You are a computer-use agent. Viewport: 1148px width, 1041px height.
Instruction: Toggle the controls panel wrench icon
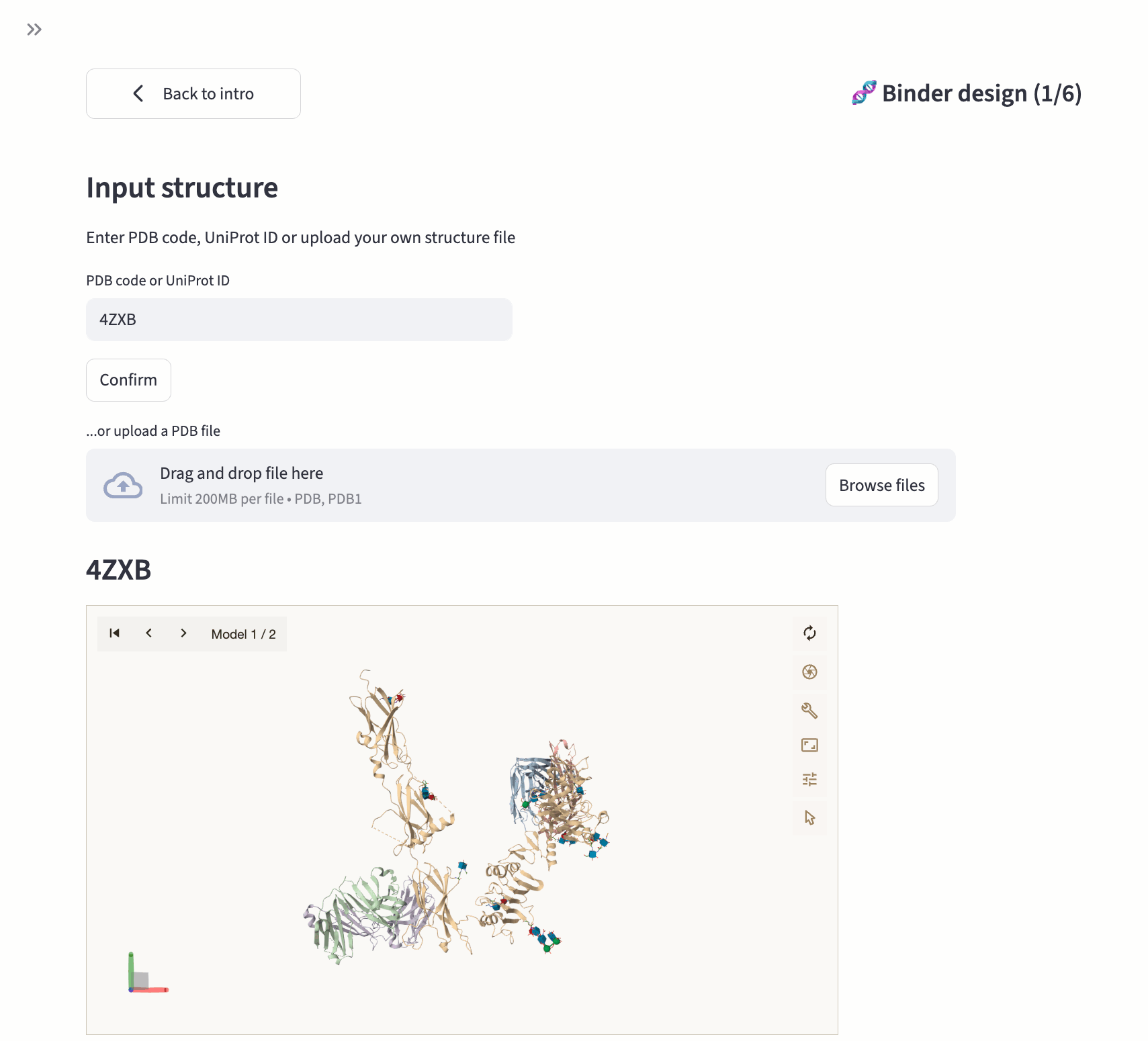809,711
